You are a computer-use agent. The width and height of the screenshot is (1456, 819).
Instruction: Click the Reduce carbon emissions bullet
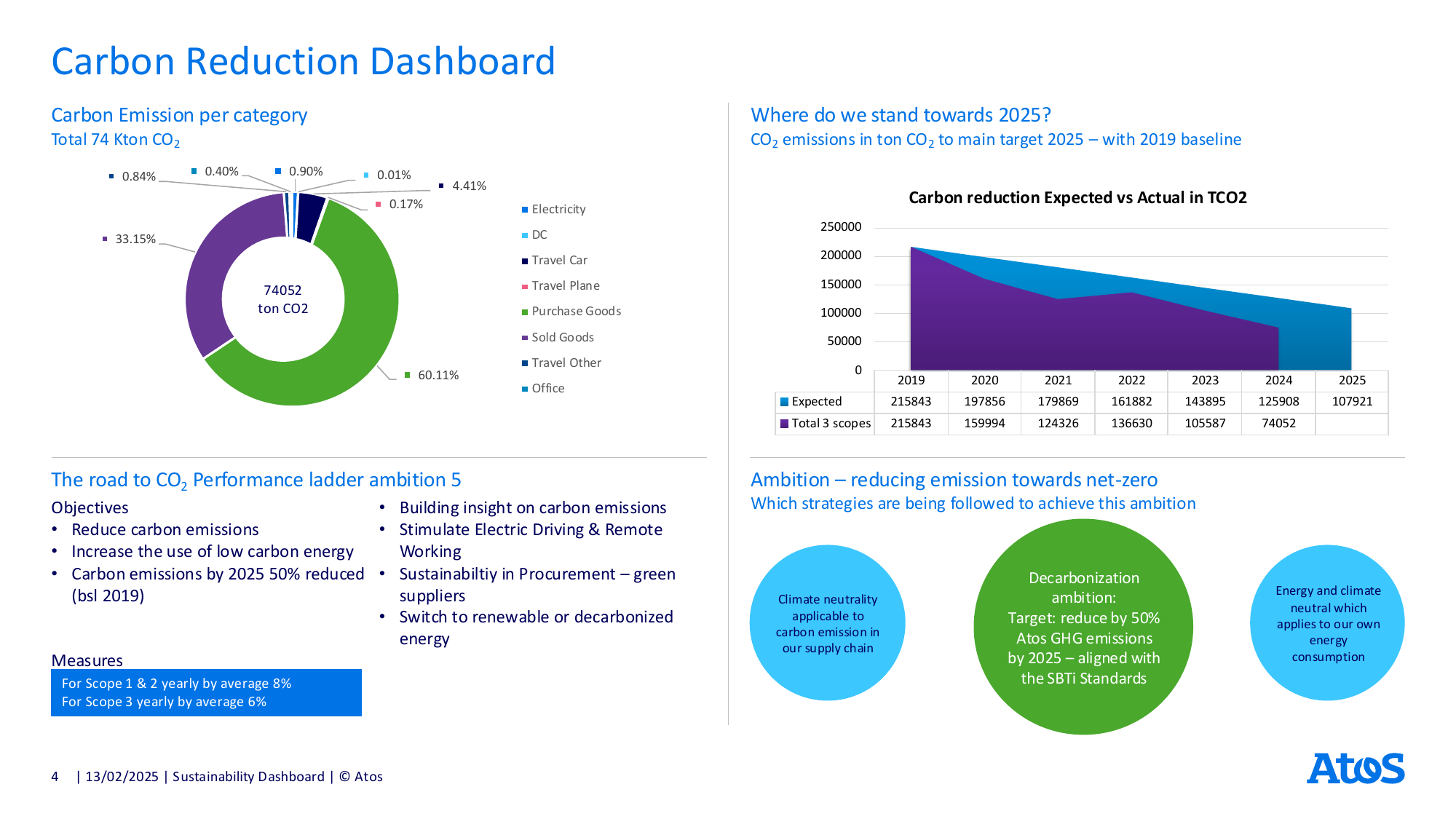point(165,530)
